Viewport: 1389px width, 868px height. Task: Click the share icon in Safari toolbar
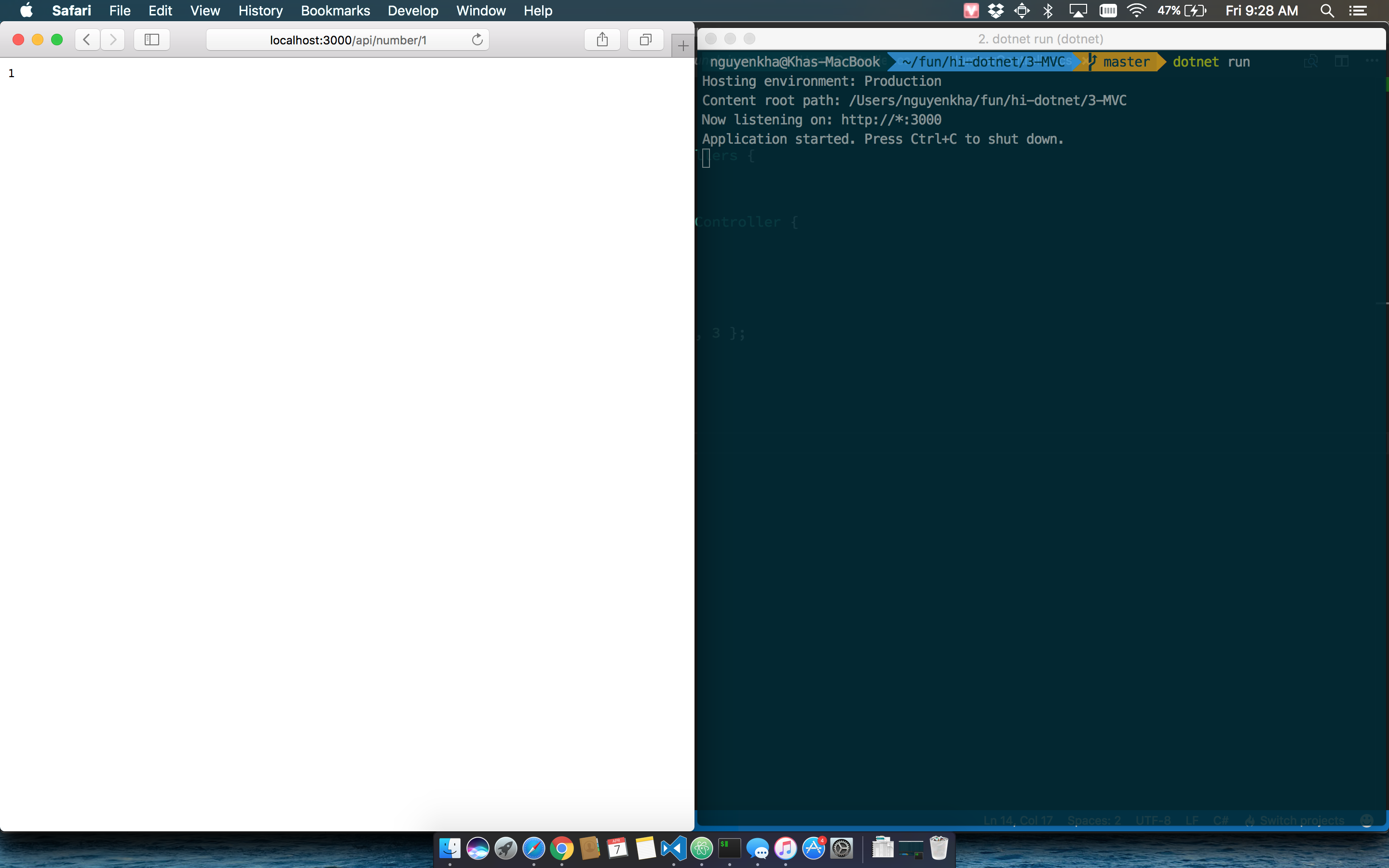(x=602, y=39)
